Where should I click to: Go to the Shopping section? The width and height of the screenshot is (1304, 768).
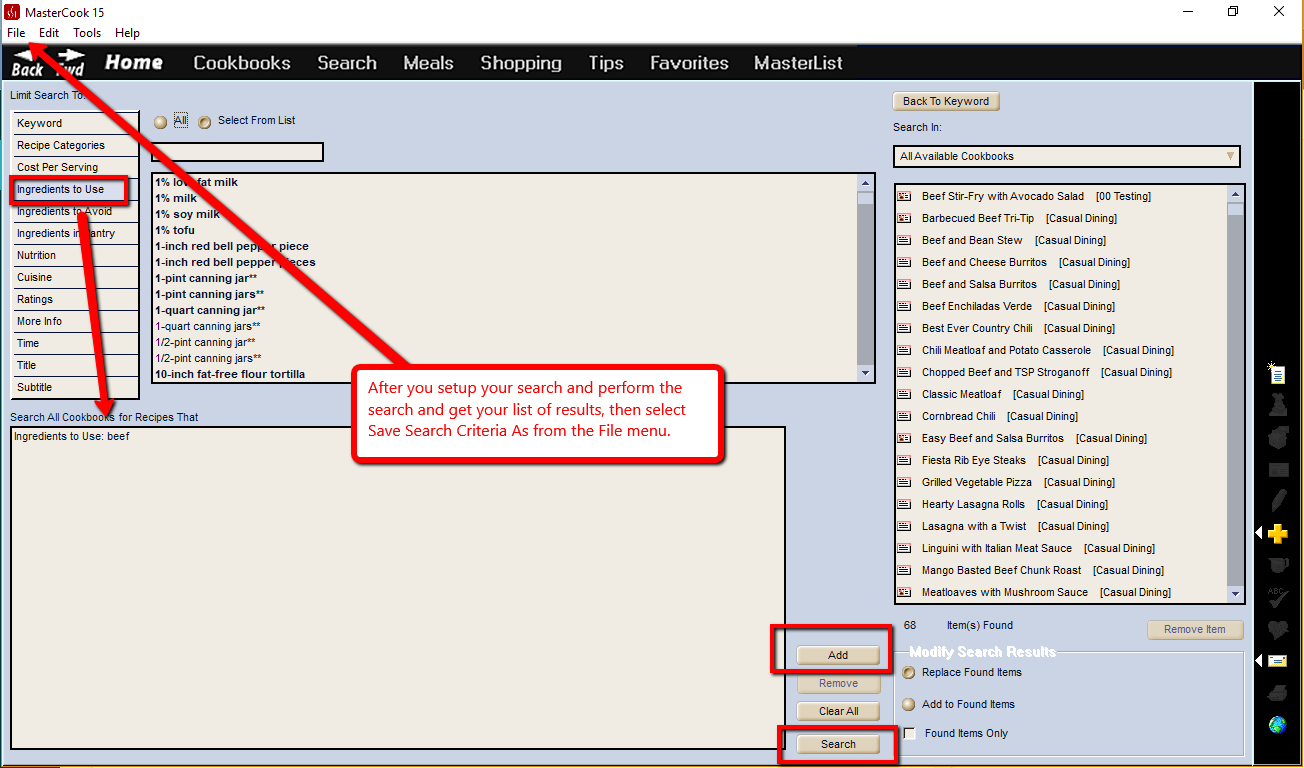tap(521, 63)
